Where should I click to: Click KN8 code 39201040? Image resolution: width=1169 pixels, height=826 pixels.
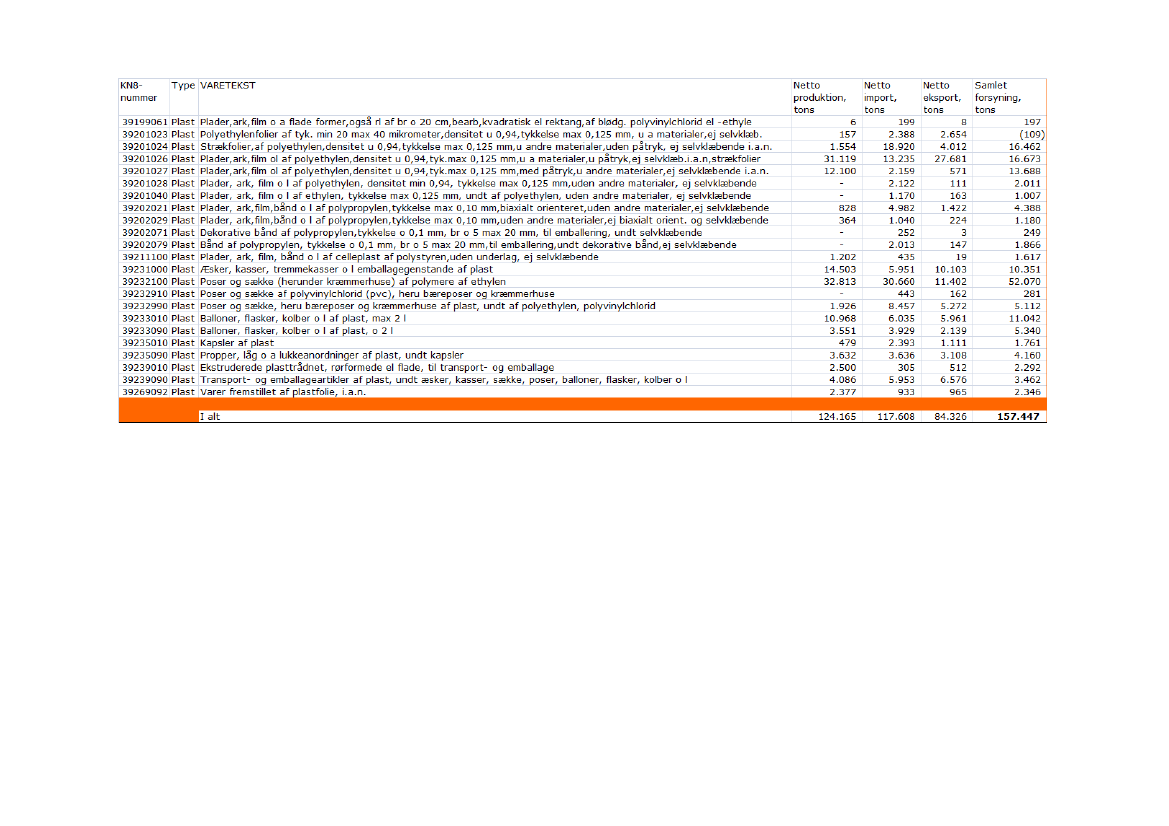(x=145, y=196)
